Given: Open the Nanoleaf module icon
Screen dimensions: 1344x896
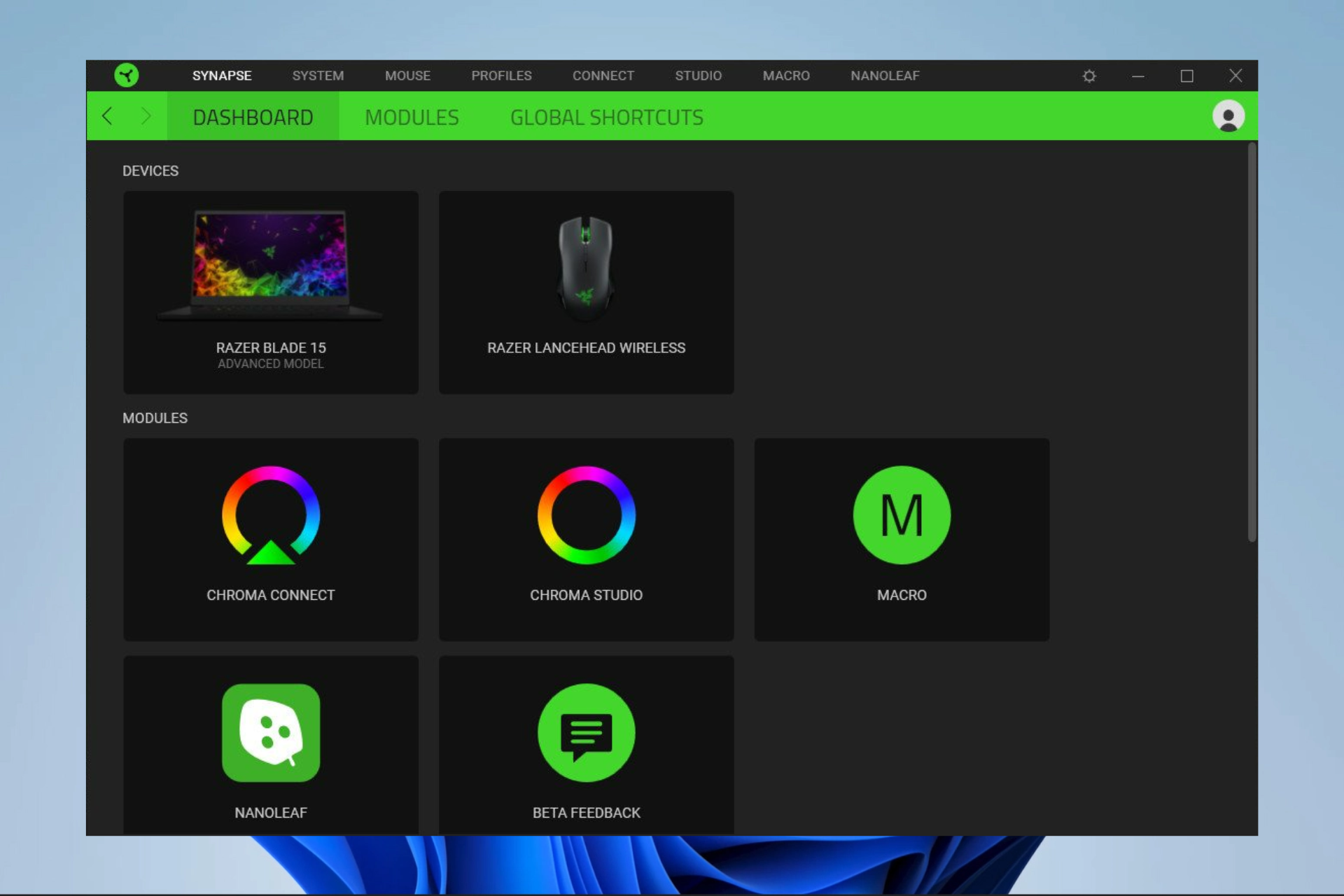Looking at the screenshot, I should point(271,733).
